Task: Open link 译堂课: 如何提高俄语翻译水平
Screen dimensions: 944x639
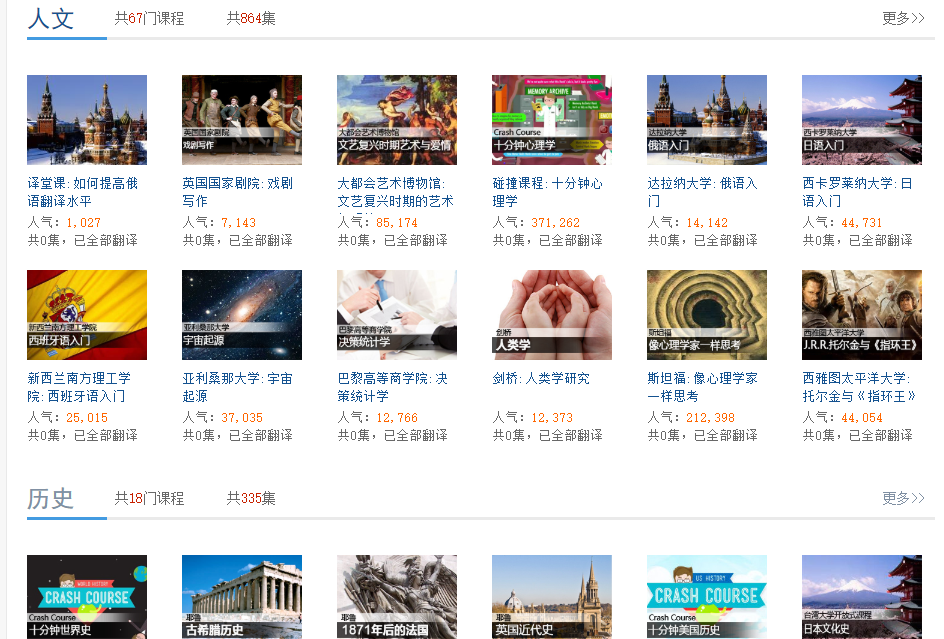Action: coord(82,192)
